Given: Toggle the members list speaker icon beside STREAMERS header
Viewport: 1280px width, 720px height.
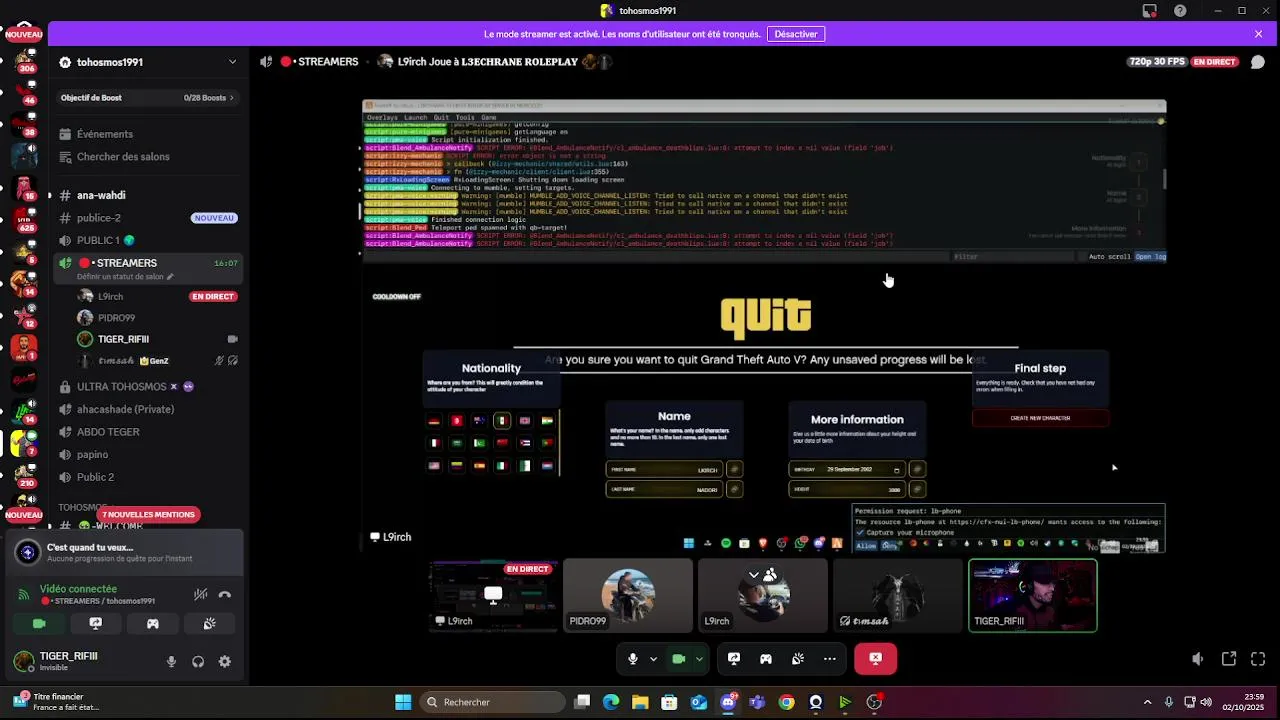Looking at the screenshot, I should 266,62.
